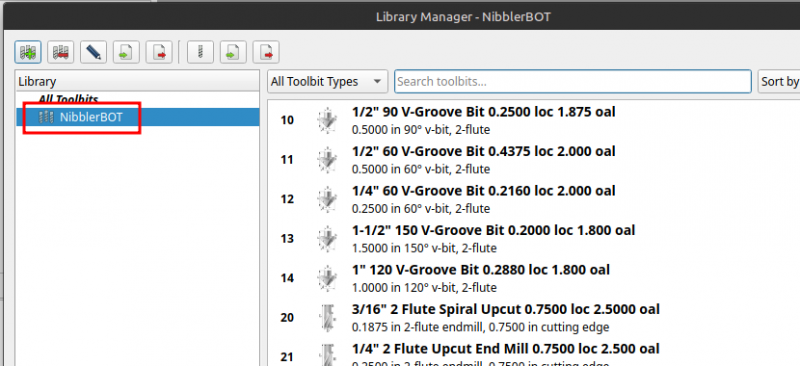Click "1.0000 in 120° v-bit, 2-flute" description

tap(424, 287)
